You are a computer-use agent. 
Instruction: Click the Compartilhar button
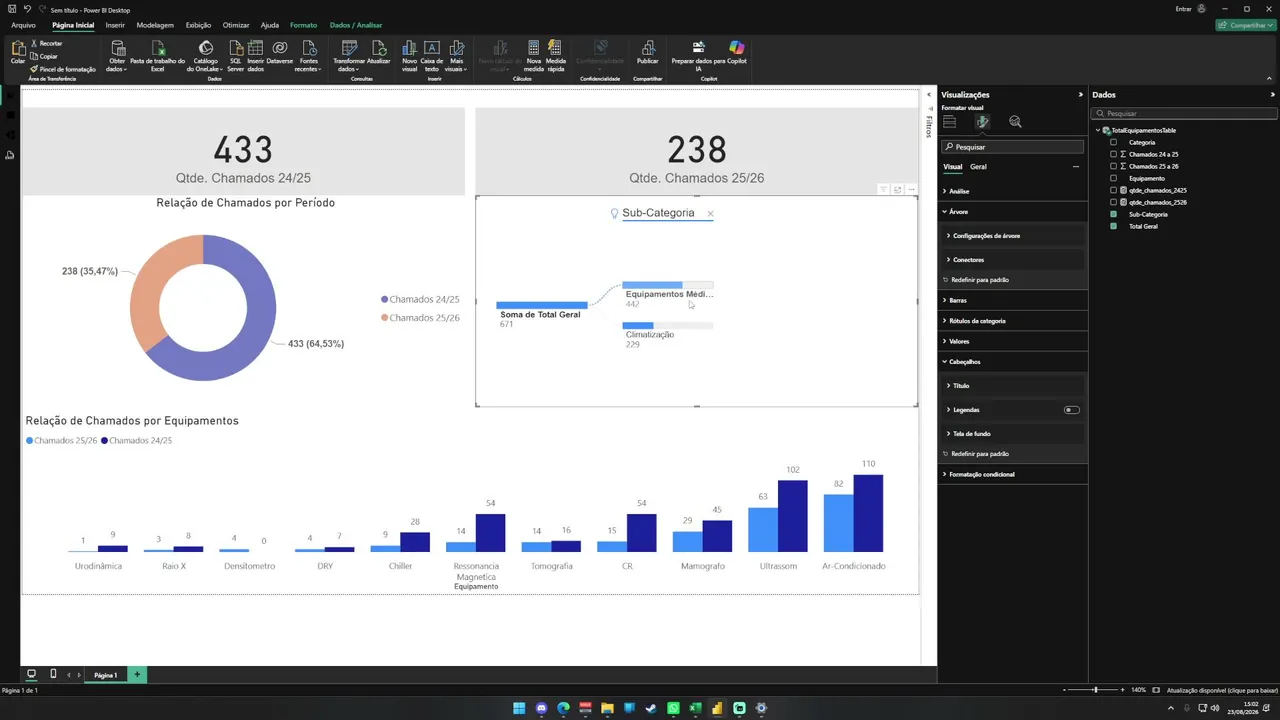[x=1245, y=25]
